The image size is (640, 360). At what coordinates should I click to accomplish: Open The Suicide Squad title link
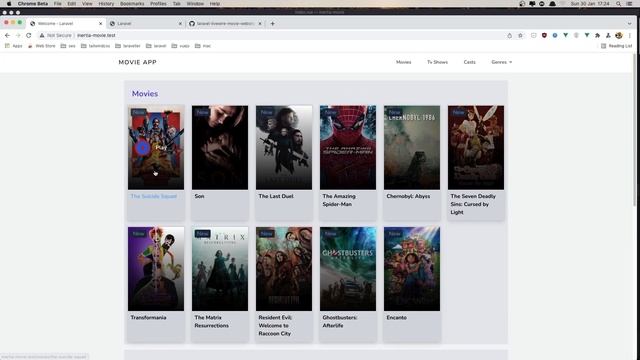point(154,196)
